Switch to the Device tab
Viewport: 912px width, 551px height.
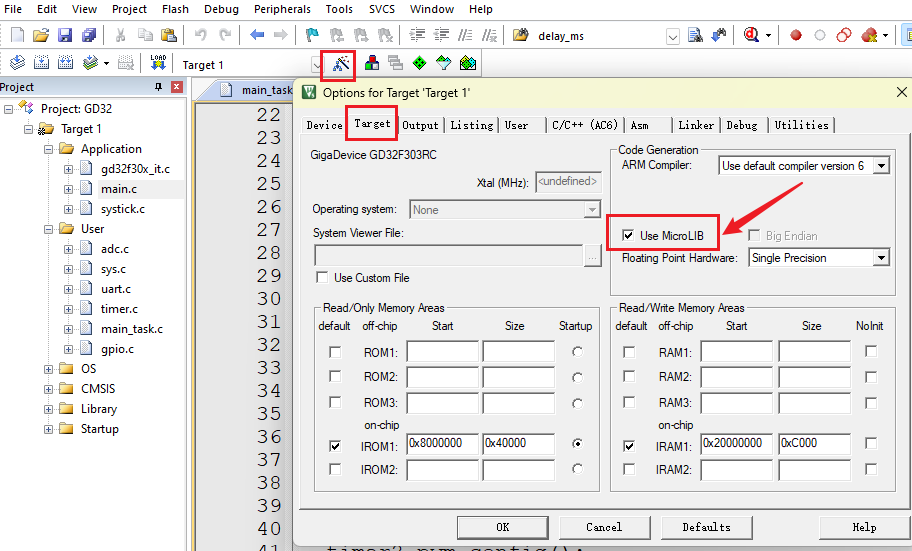click(x=325, y=125)
